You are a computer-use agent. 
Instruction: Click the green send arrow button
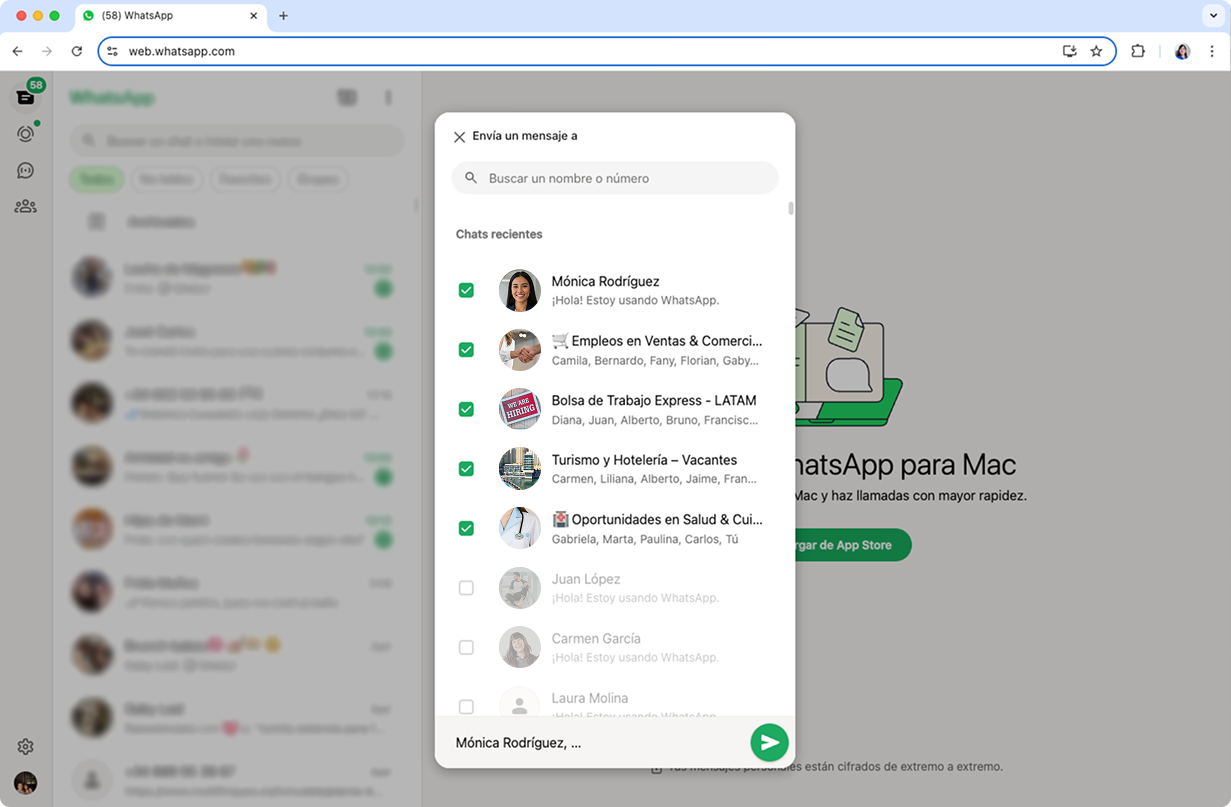point(769,742)
